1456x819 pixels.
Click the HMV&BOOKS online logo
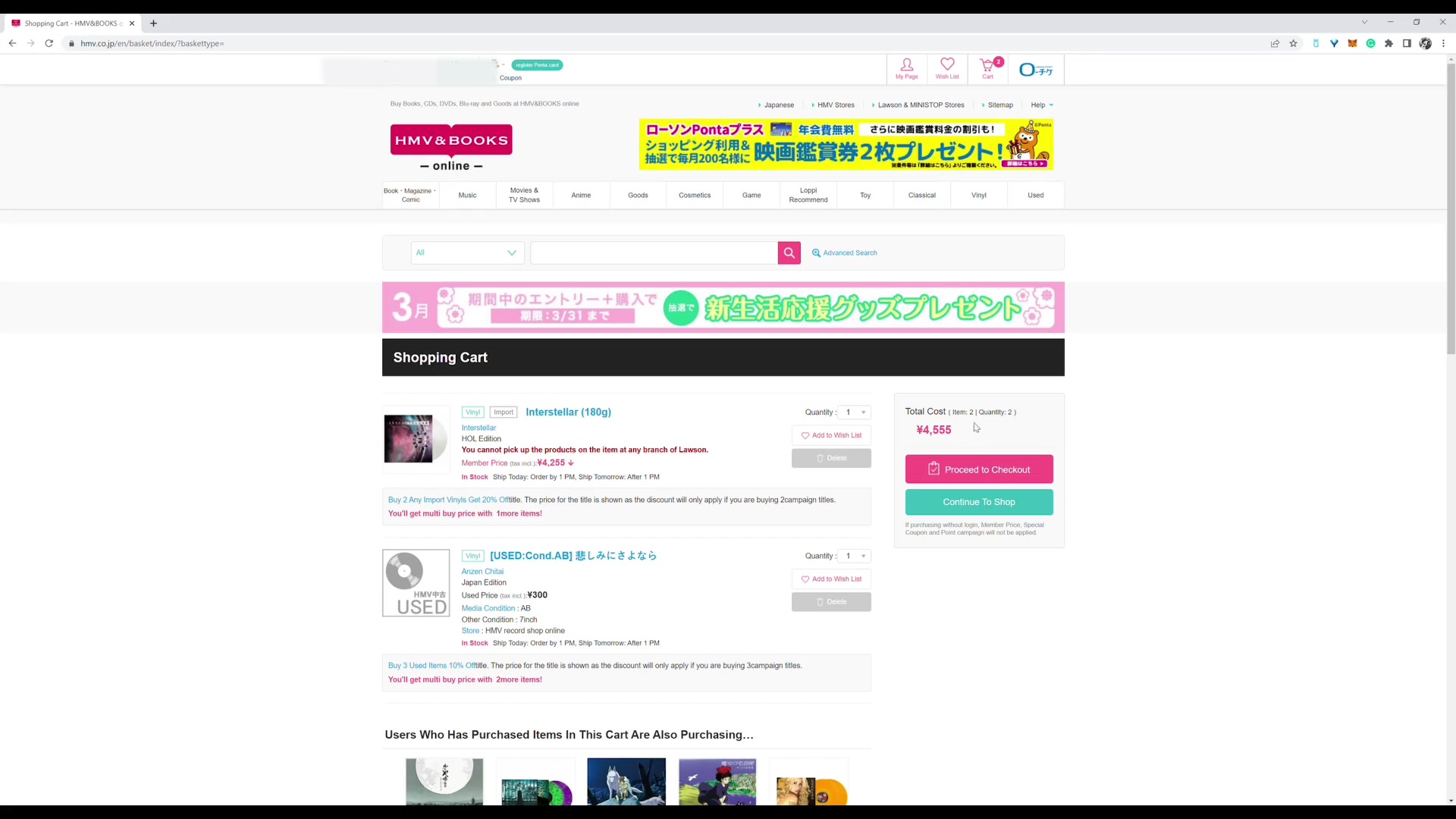[451, 148]
